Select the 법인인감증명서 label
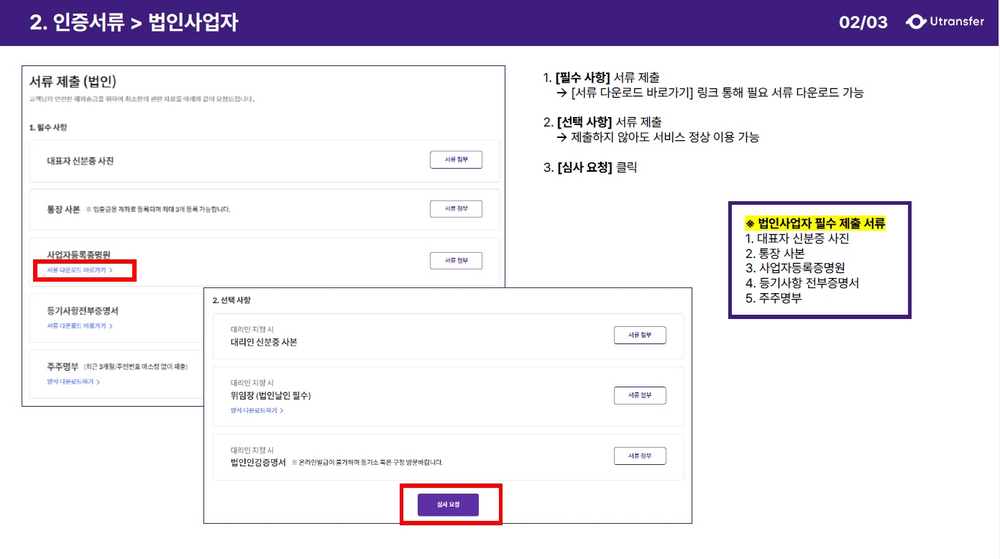This screenshot has height=559, width=1000. pos(258,462)
